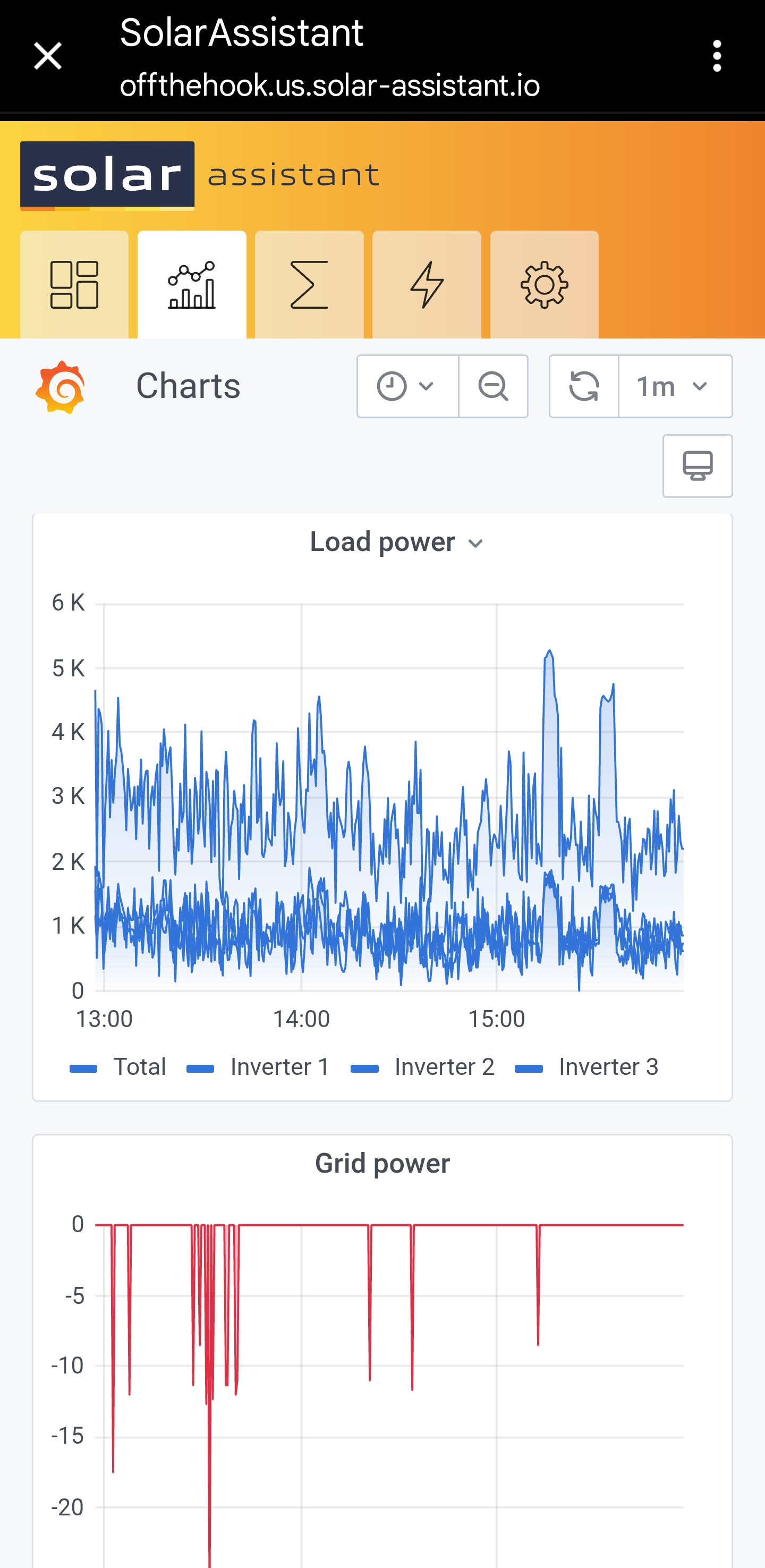Expand the 1m refresh interval dropdown
Image resolution: width=765 pixels, height=1568 pixels.
[675, 386]
